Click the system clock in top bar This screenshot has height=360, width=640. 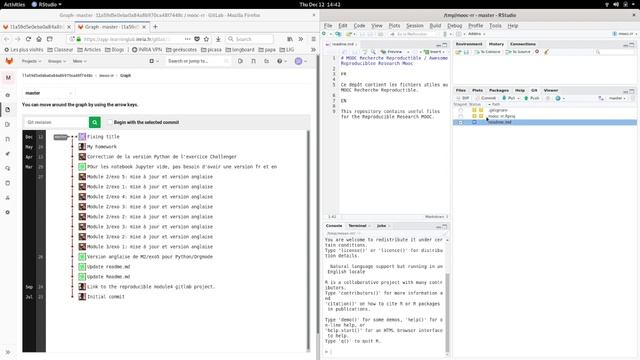click(x=320, y=4)
